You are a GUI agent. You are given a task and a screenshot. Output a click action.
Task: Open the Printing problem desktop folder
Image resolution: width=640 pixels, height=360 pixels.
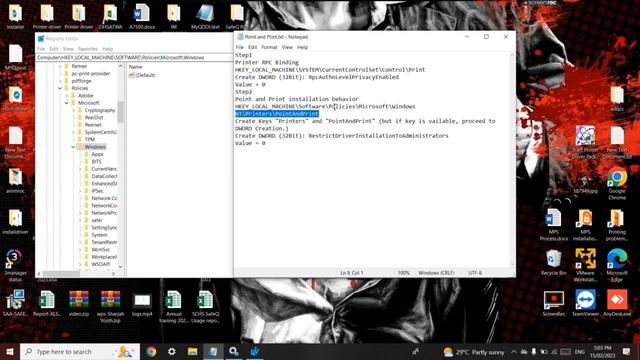click(617, 224)
